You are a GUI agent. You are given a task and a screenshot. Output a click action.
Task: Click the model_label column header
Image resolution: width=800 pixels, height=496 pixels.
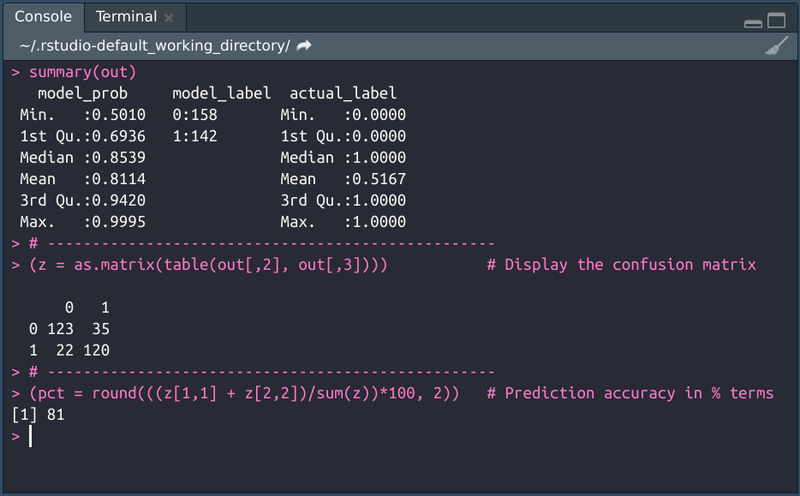221,93
